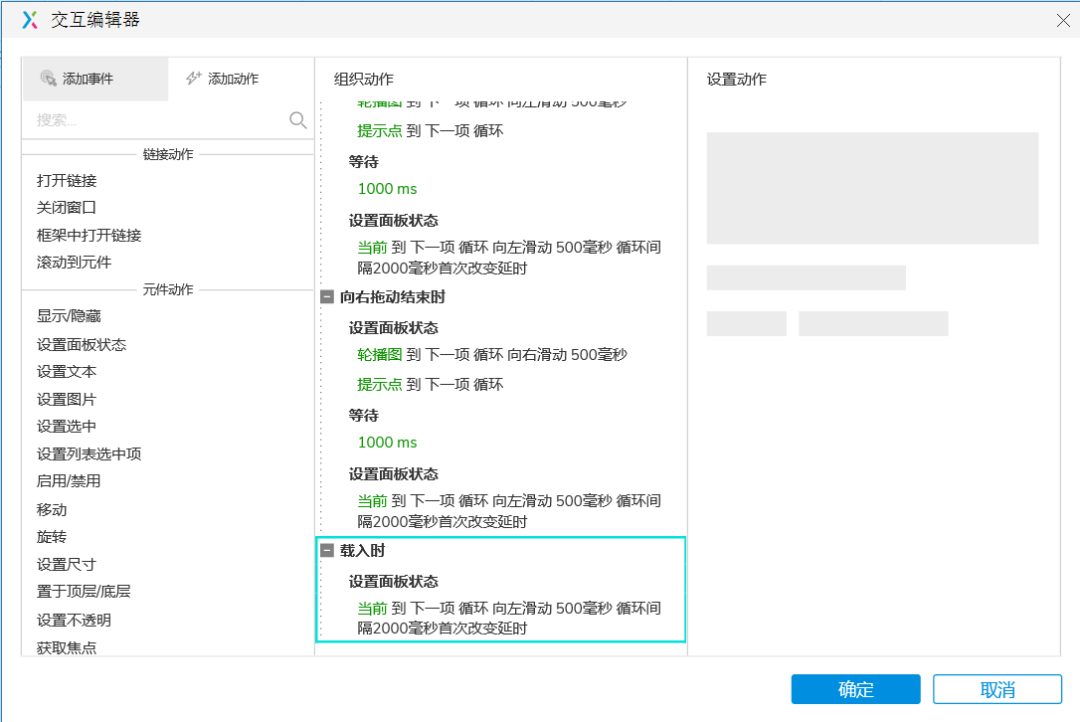Select the 设置不透明 action
This screenshot has height=722, width=1080.
click(x=74, y=620)
